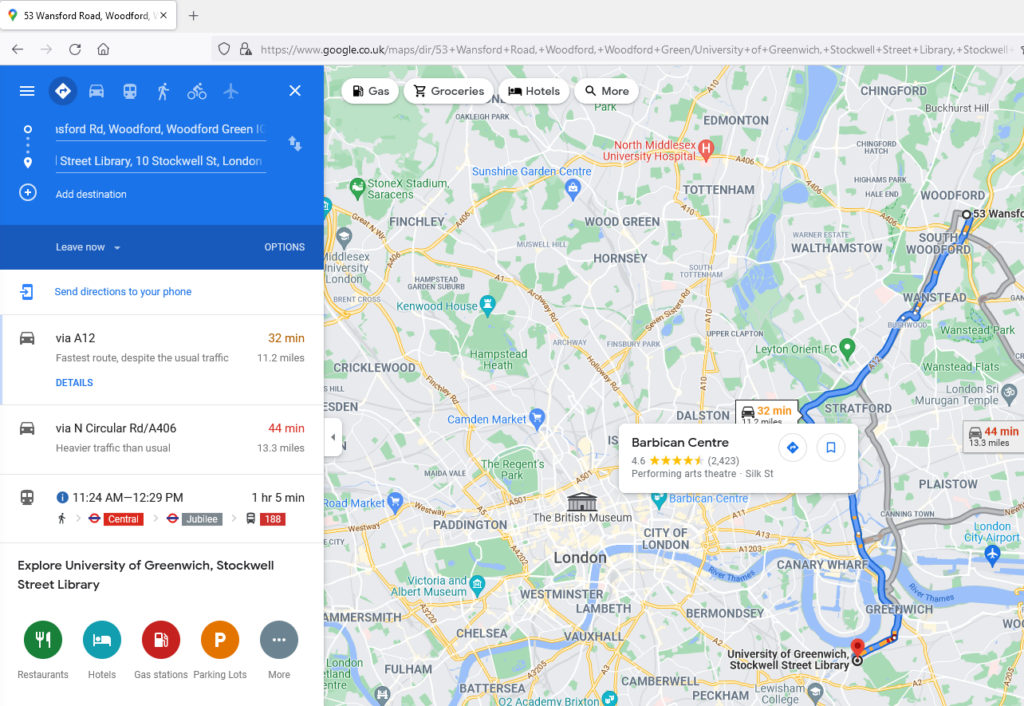
Task: Search for Hotels on the map
Action: coord(534,91)
